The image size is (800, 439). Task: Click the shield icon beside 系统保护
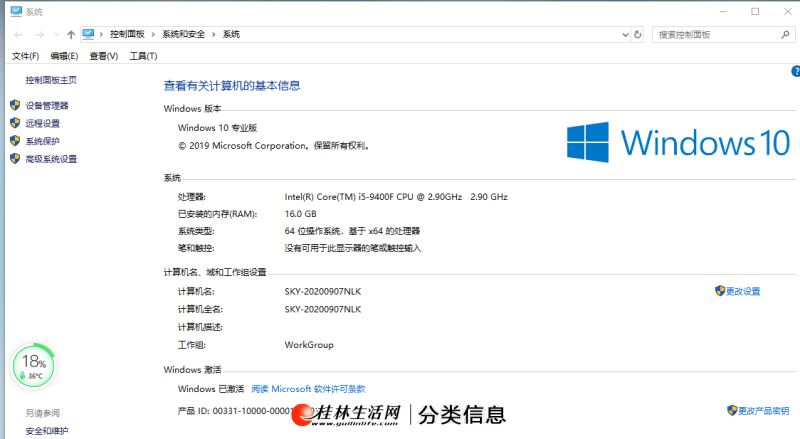click(15, 141)
